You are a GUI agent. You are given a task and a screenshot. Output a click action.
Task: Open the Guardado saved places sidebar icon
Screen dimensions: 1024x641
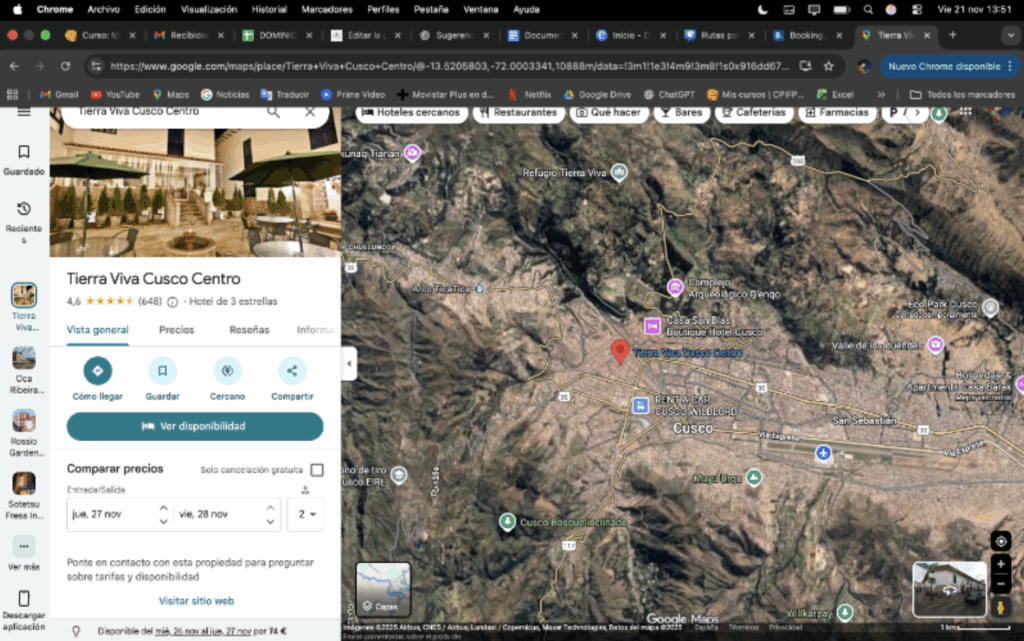(x=24, y=153)
